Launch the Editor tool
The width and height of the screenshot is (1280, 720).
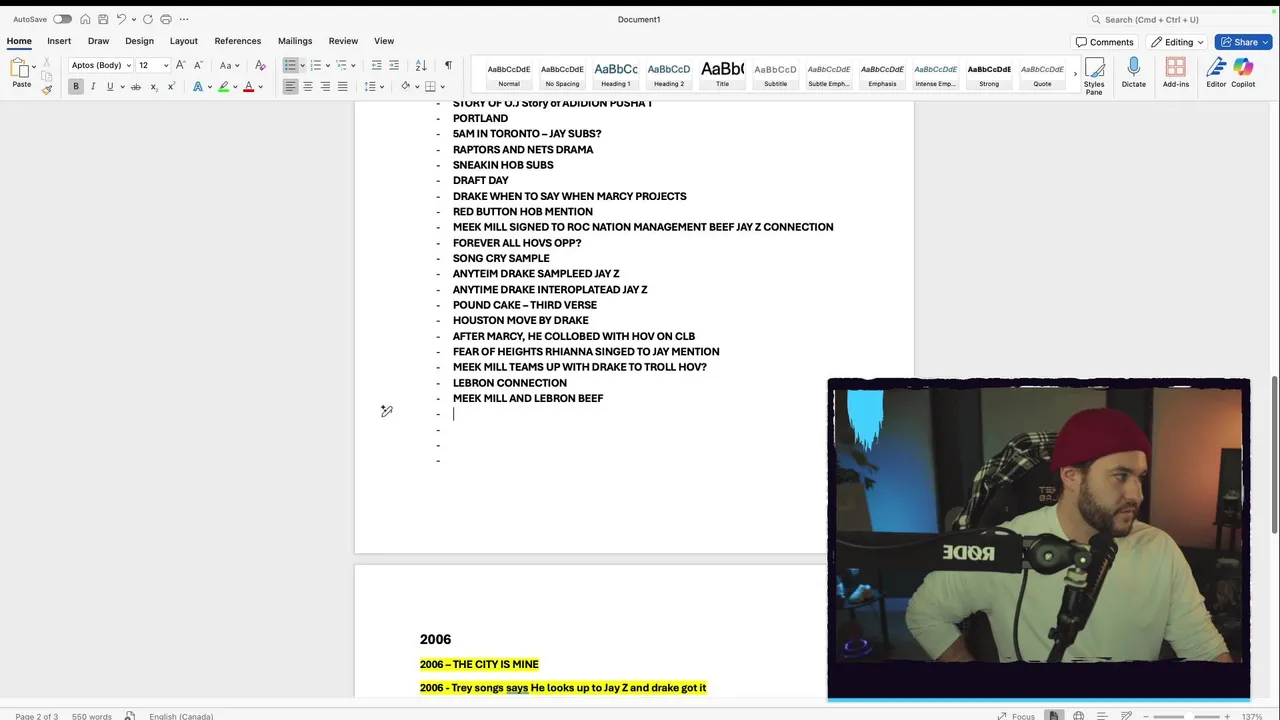coord(1216,73)
